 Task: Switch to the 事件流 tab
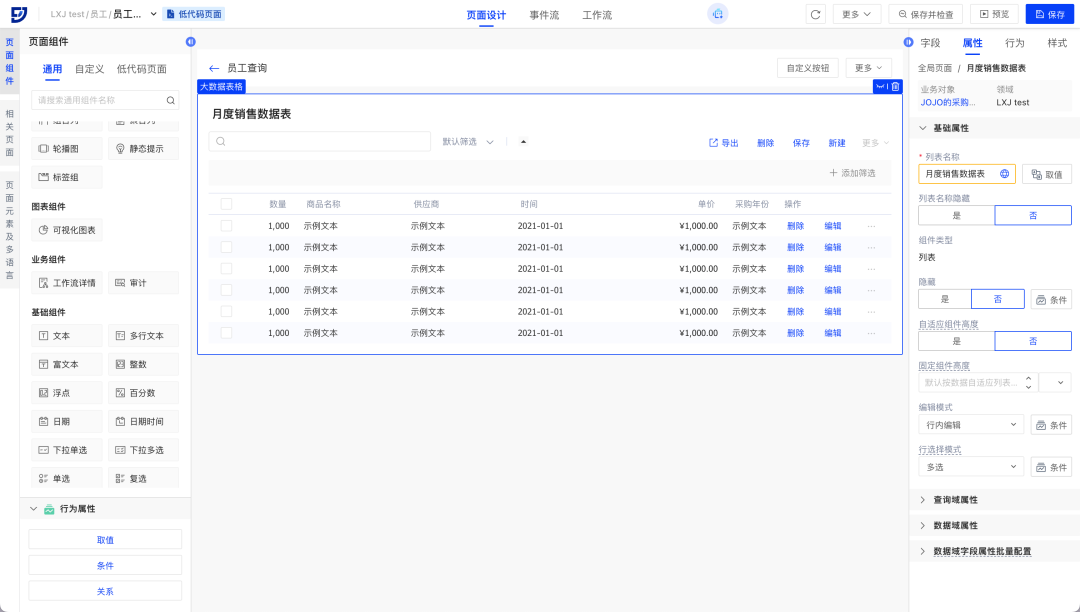544,15
